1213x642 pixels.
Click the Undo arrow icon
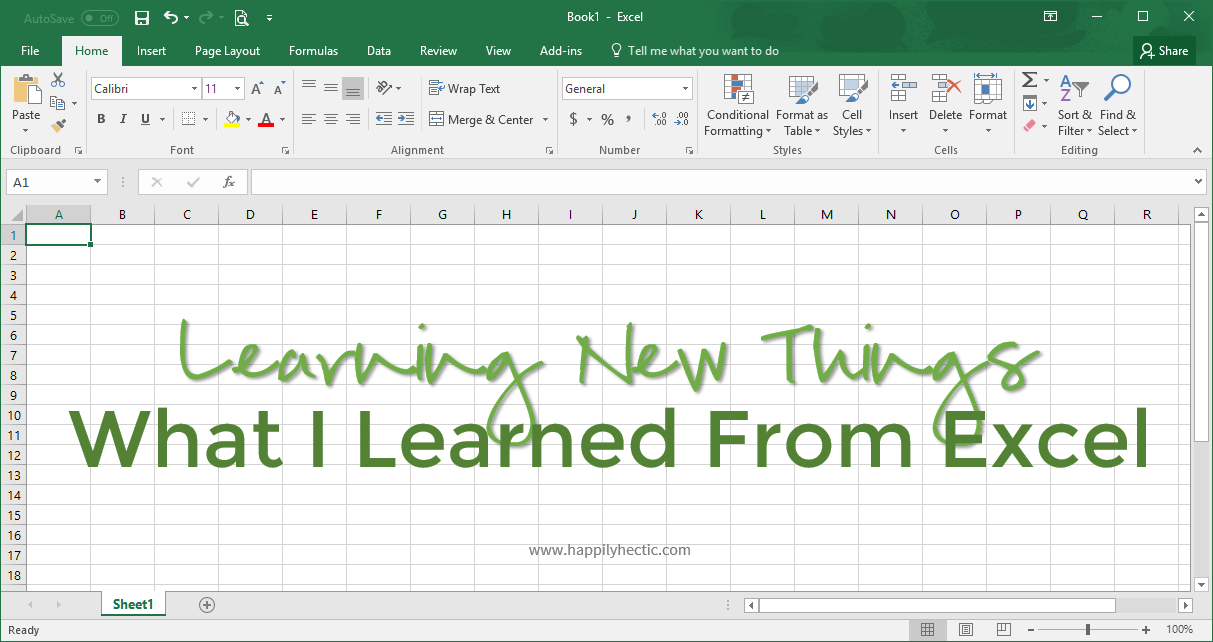click(171, 18)
